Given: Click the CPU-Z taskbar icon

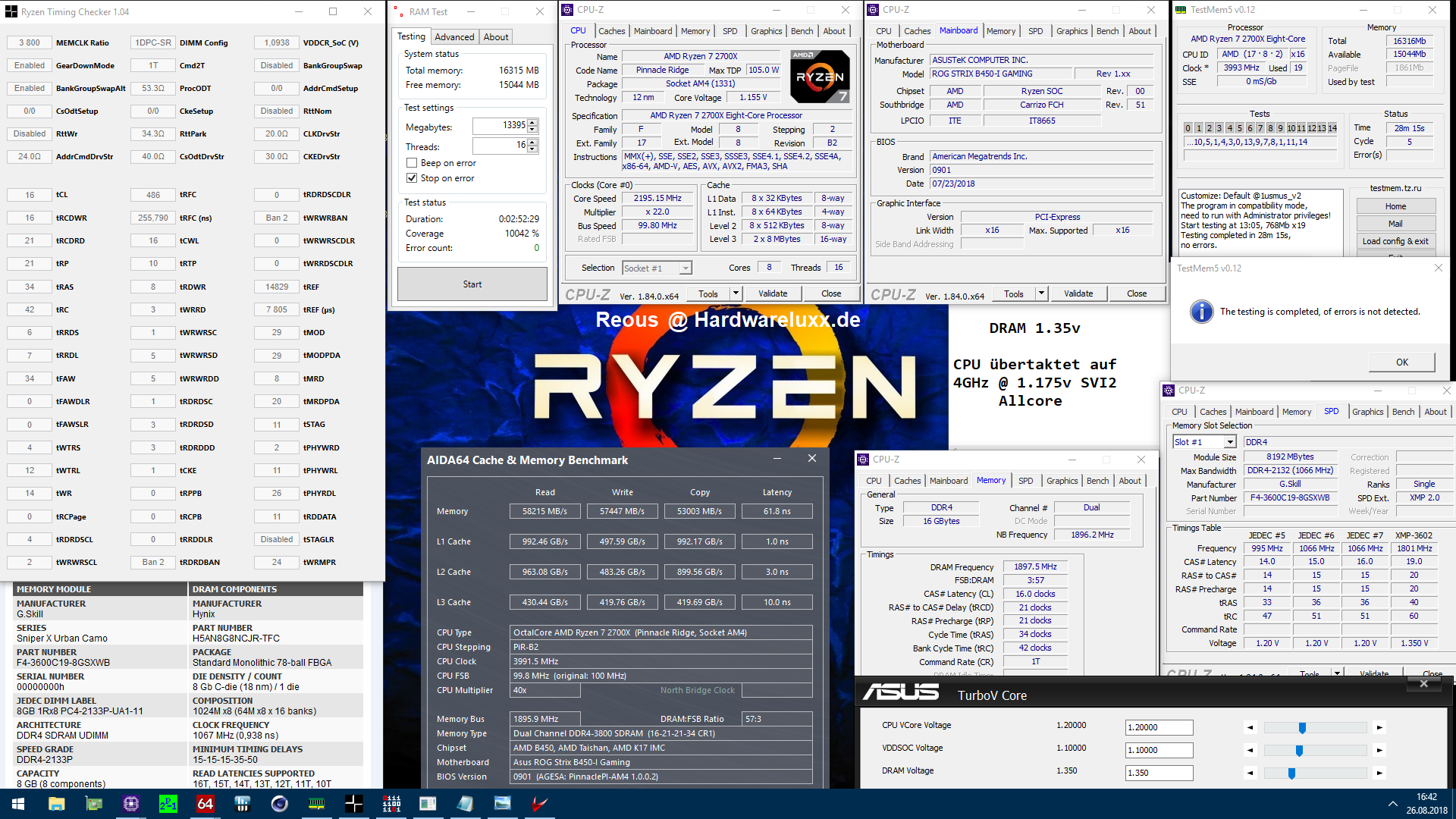Looking at the screenshot, I should (131, 804).
